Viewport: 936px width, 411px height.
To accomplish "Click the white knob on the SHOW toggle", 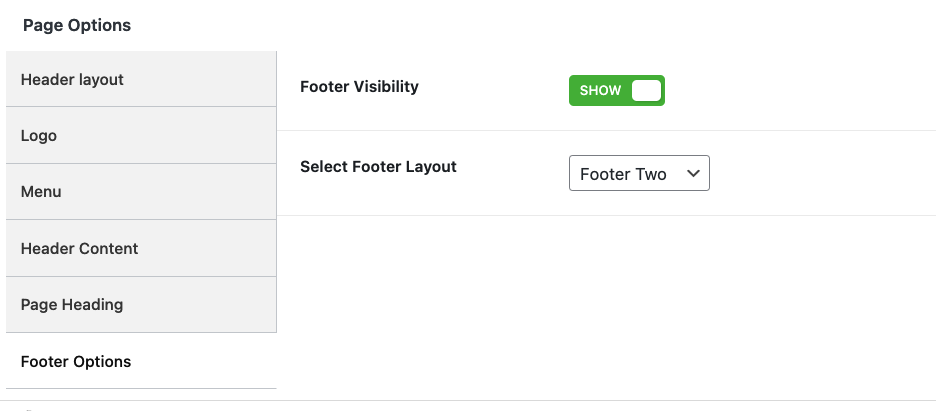I will 646,91.
